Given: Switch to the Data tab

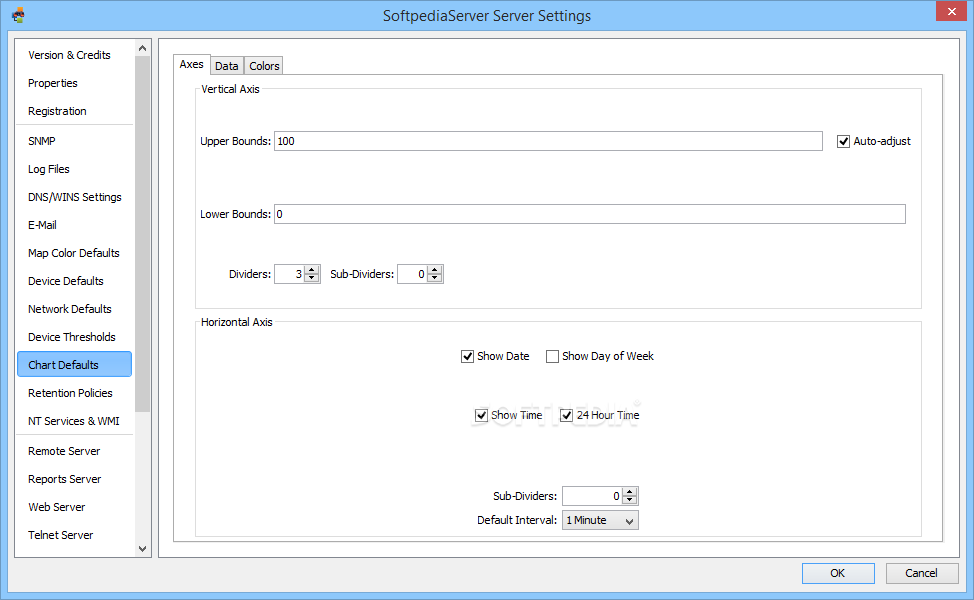Looking at the screenshot, I should (x=227, y=66).
